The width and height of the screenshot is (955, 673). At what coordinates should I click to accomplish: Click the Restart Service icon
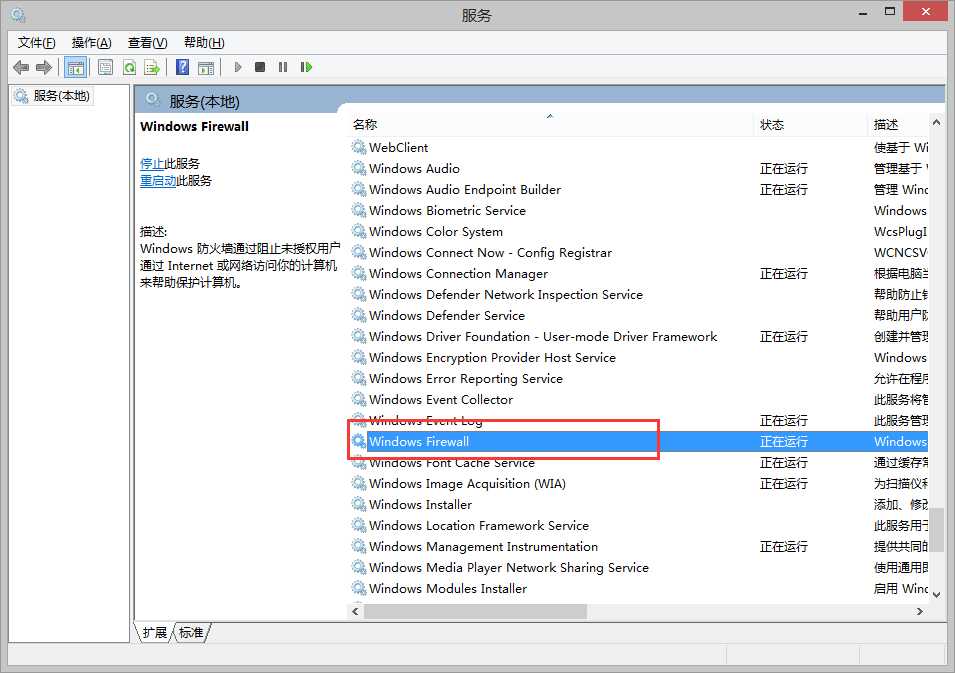click(306, 67)
